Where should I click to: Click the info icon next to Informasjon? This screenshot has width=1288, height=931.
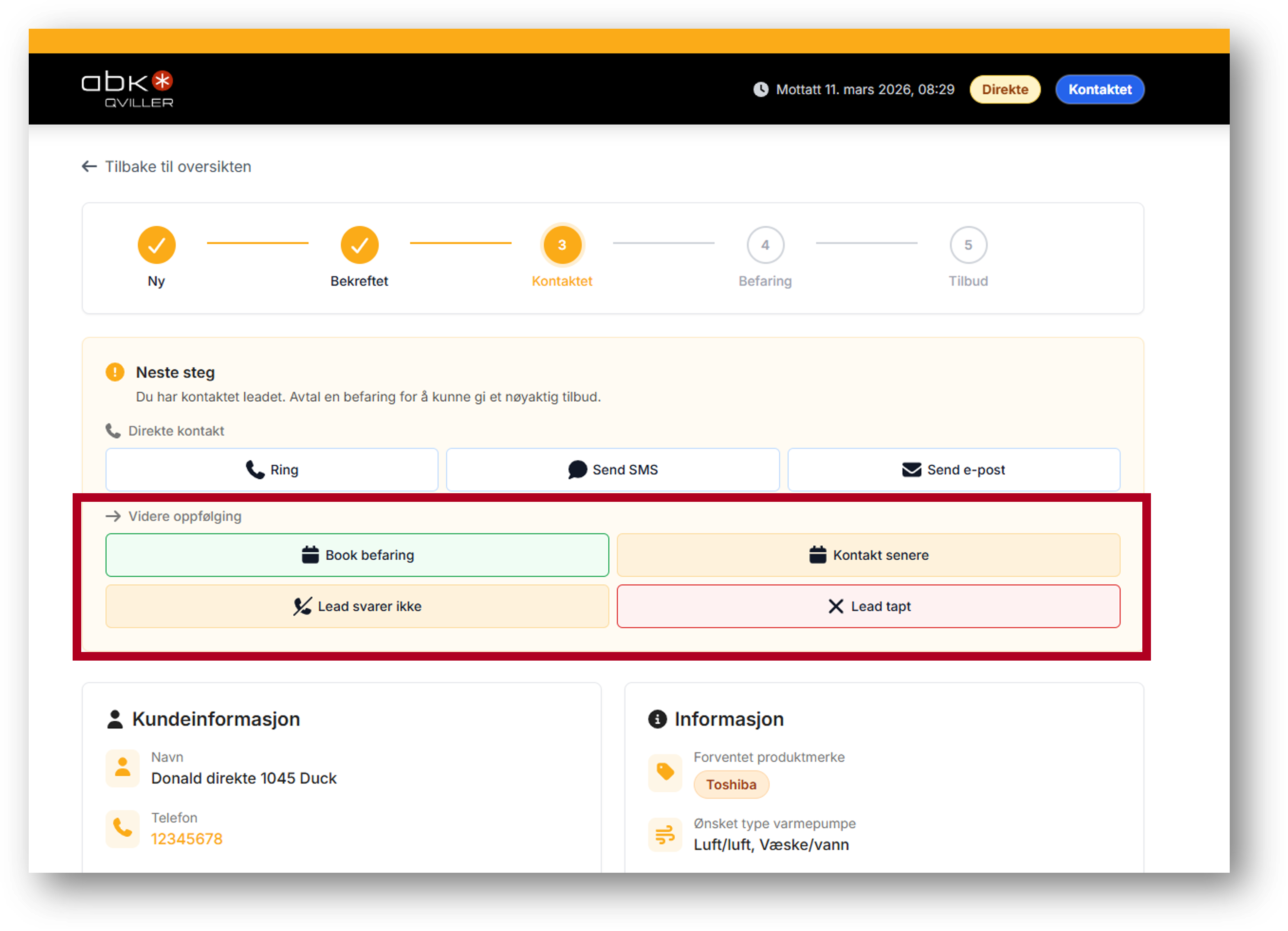pyautogui.click(x=657, y=719)
